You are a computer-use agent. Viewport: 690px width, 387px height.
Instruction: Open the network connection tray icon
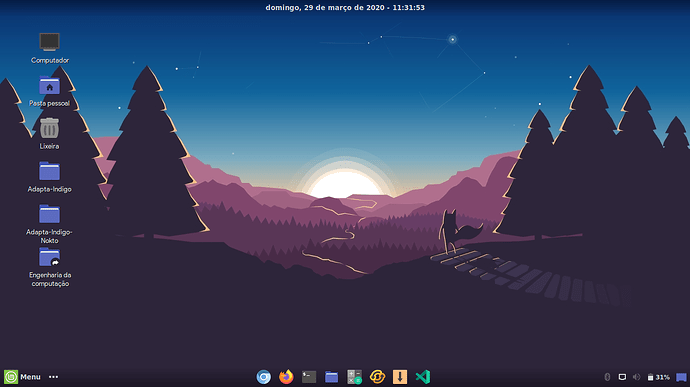pyautogui.click(x=622, y=377)
